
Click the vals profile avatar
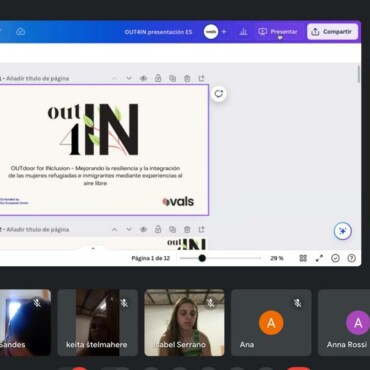[211, 32]
